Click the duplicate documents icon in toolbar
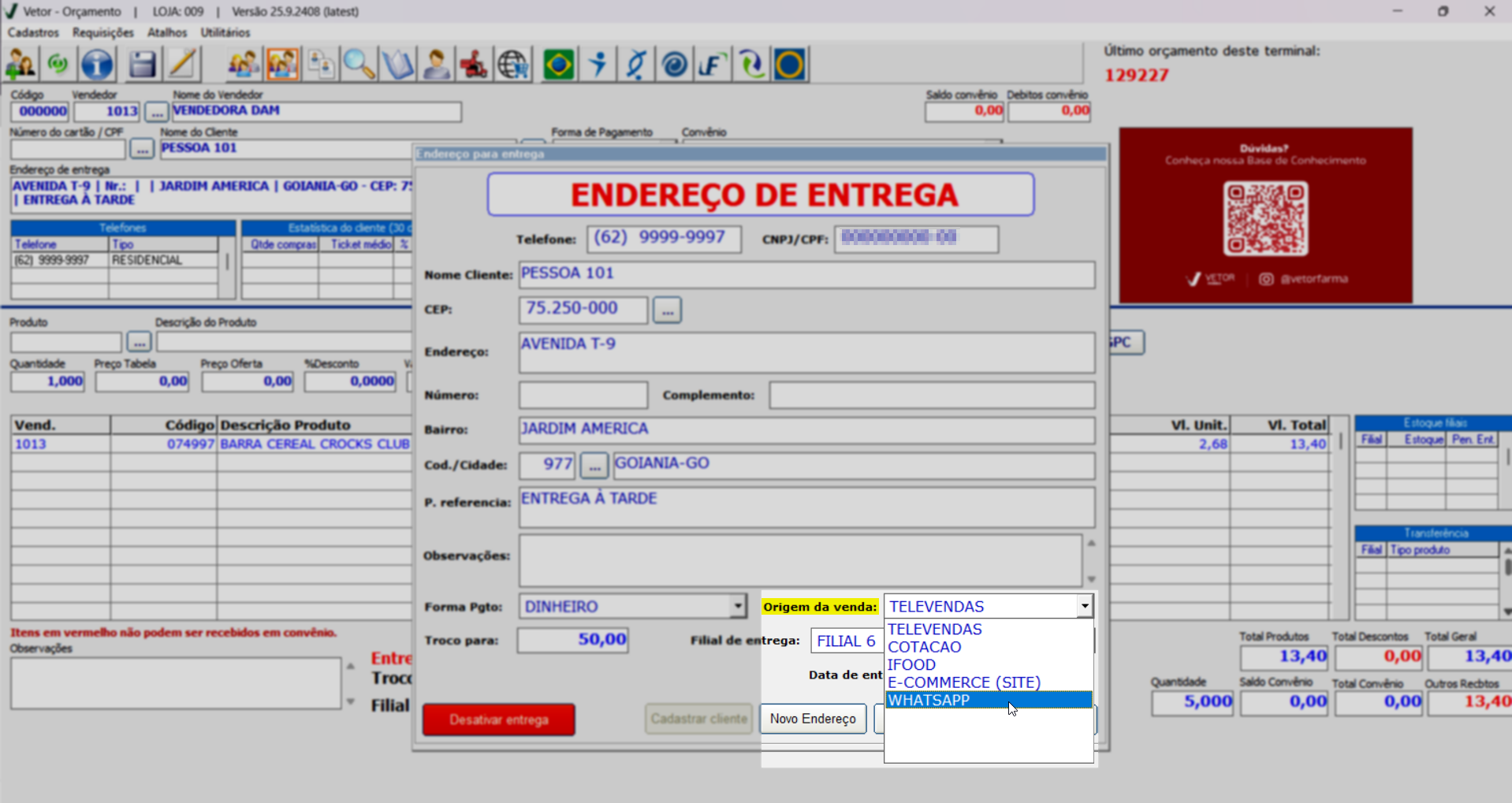This screenshot has height=803, width=1512. [321, 65]
